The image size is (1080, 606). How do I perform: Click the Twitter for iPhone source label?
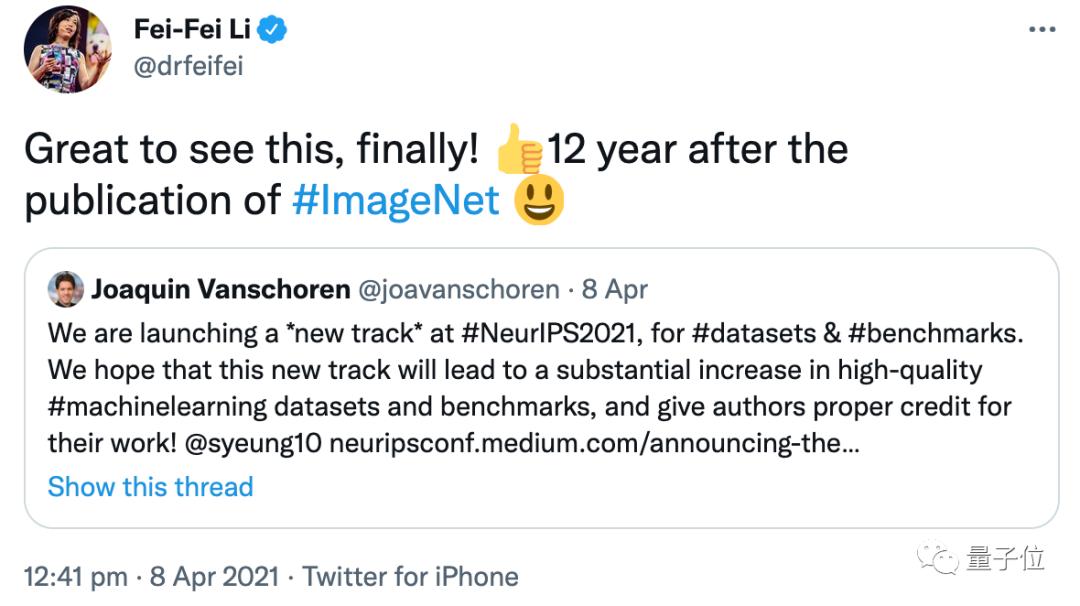[410, 577]
